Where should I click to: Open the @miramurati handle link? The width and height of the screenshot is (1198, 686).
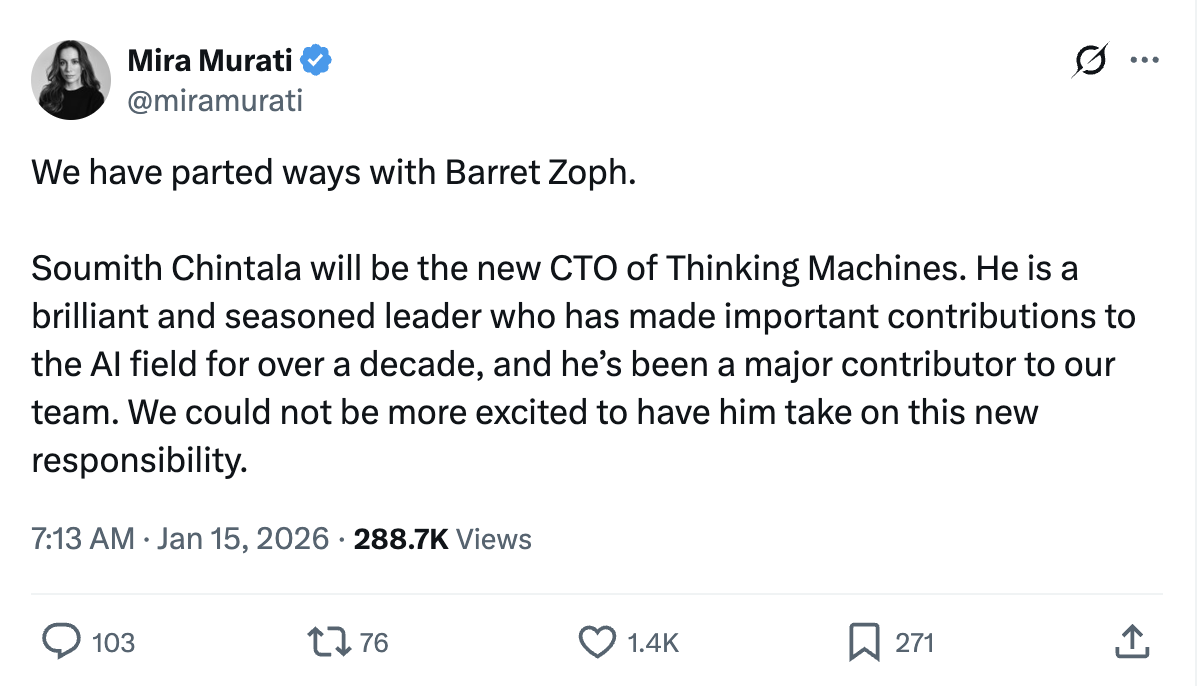tap(214, 100)
